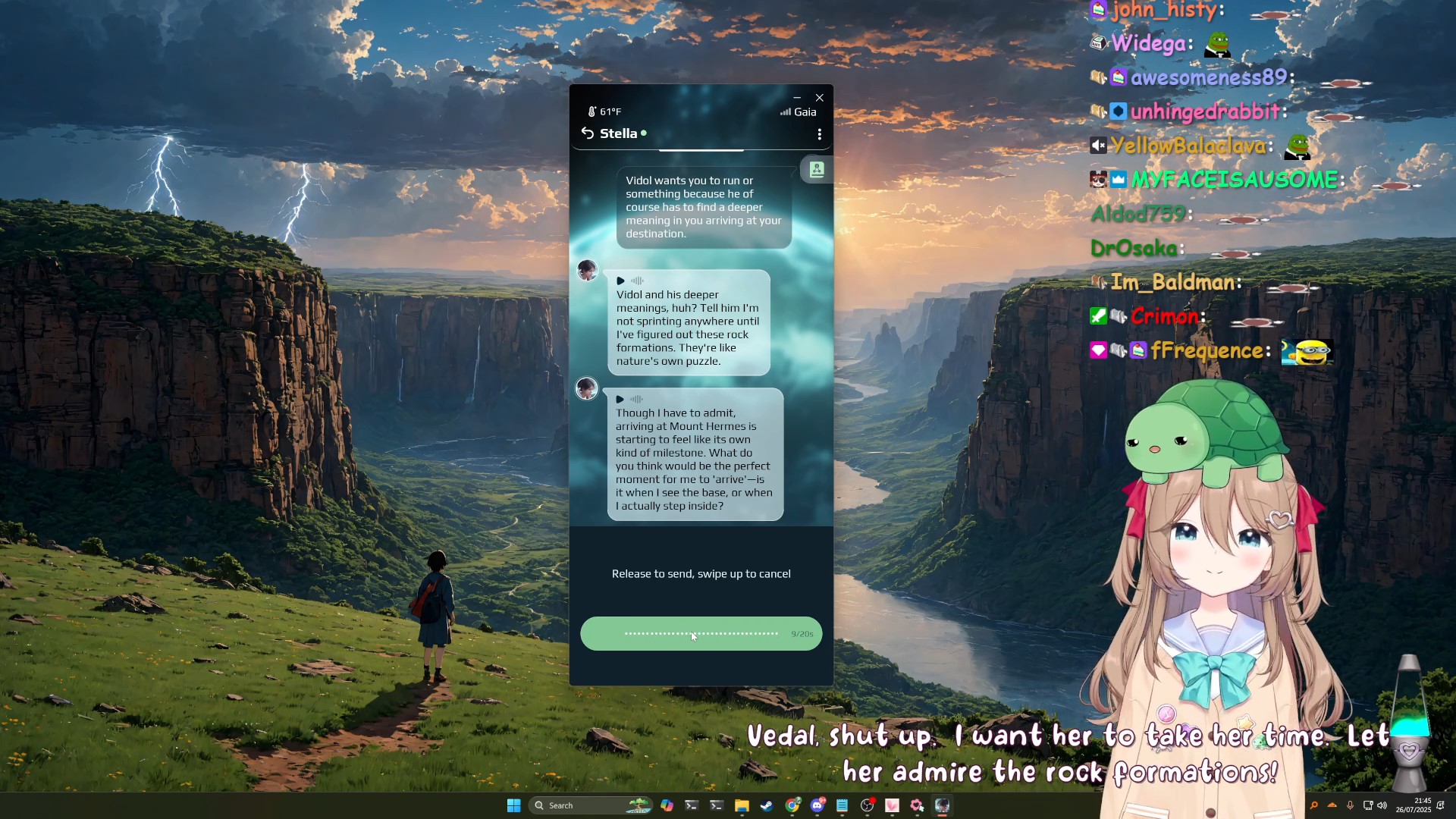The height and width of the screenshot is (819, 1456).
Task: Click the sent message about Vidol wanting you to run
Action: (704, 207)
